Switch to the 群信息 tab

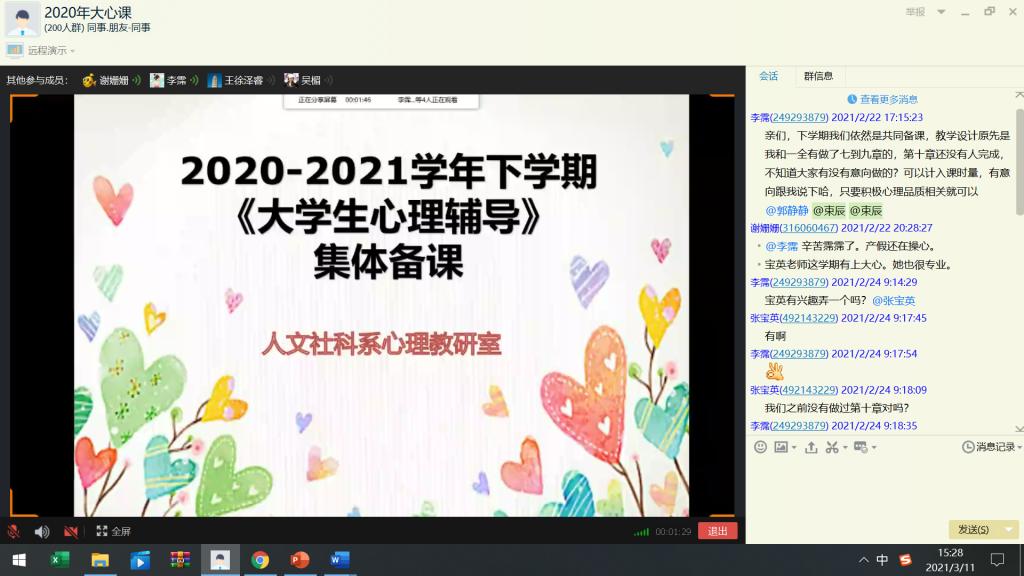pyautogui.click(x=818, y=76)
